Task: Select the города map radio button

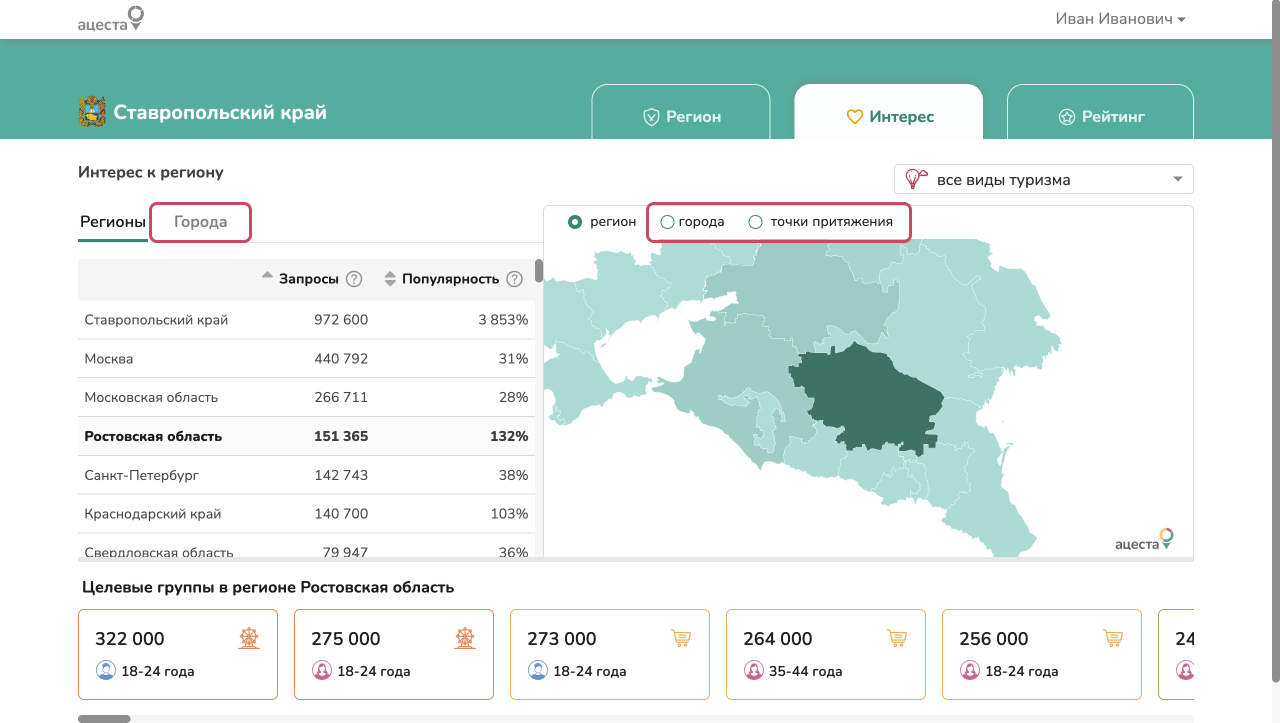Action: click(x=668, y=222)
